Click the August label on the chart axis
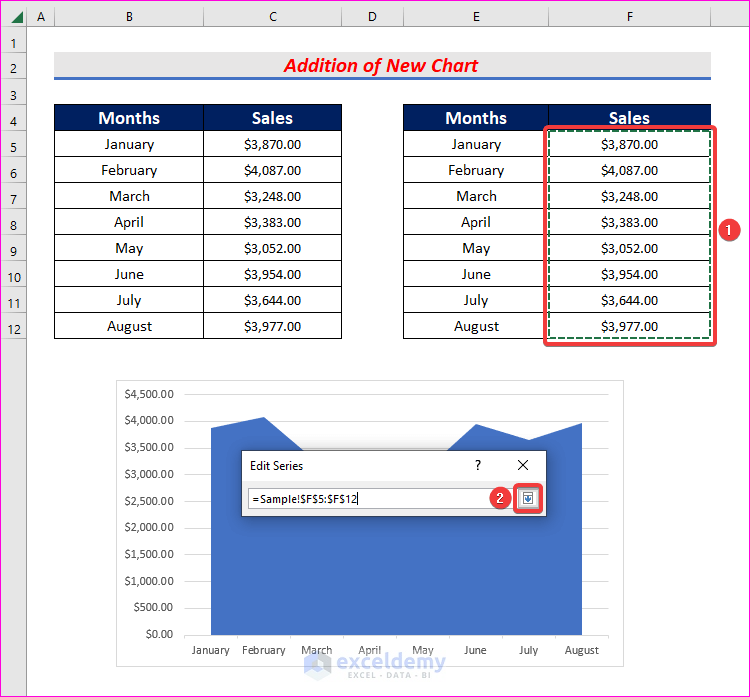750x697 pixels. pyautogui.click(x=582, y=650)
